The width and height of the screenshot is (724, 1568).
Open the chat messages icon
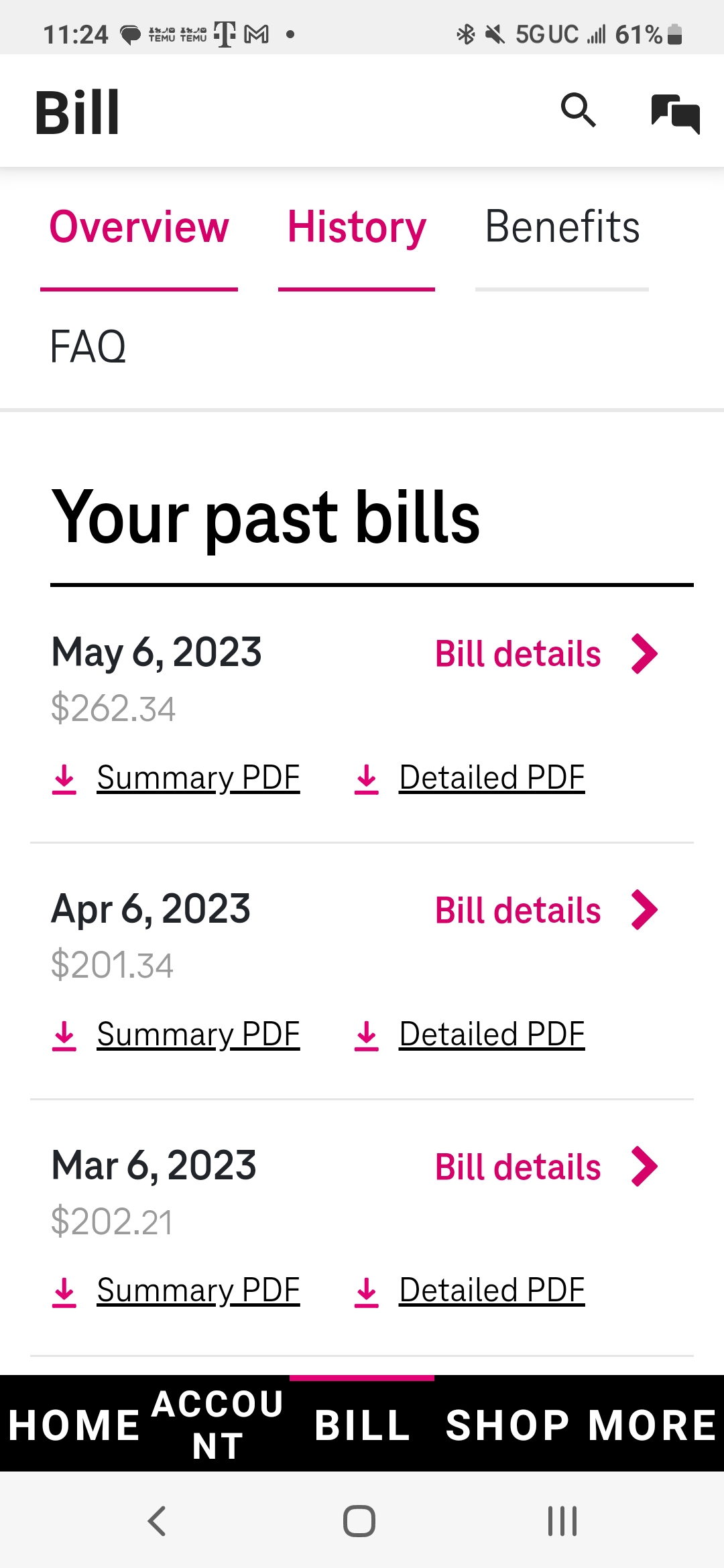pyautogui.click(x=675, y=113)
